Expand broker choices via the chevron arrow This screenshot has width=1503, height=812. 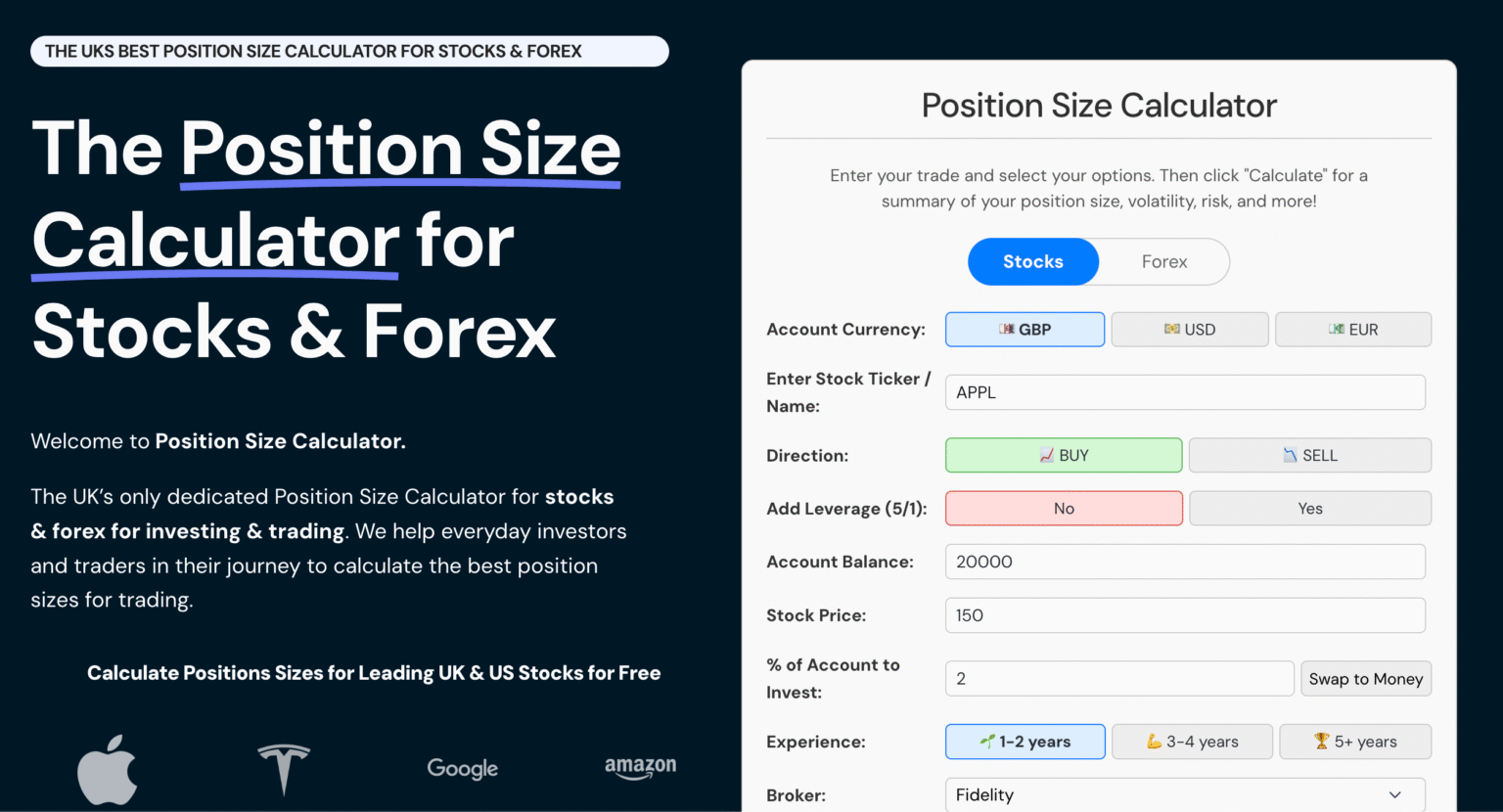(x=1396, y=794)
